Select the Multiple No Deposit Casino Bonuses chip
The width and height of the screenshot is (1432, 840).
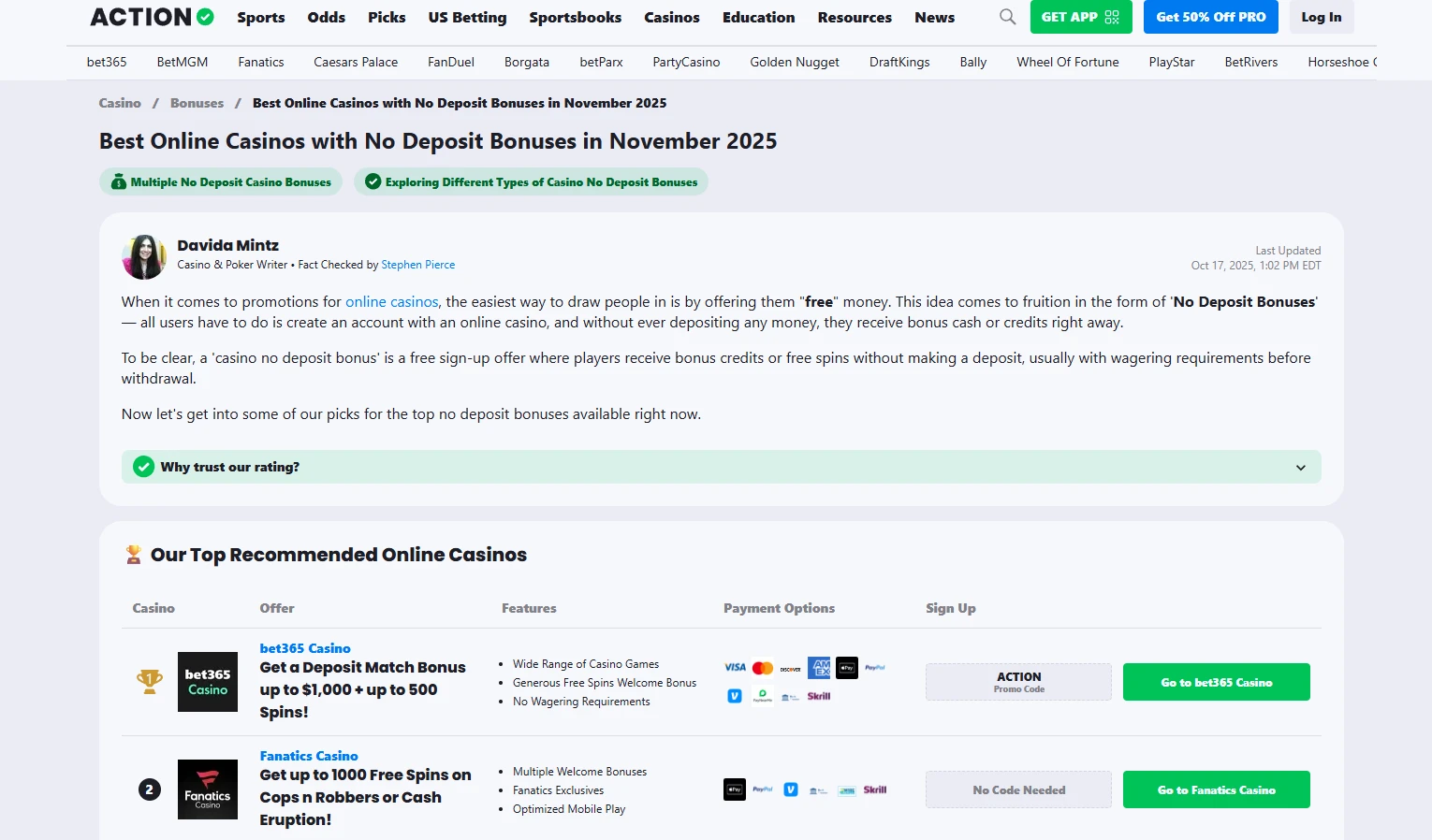tap(221, 182)
